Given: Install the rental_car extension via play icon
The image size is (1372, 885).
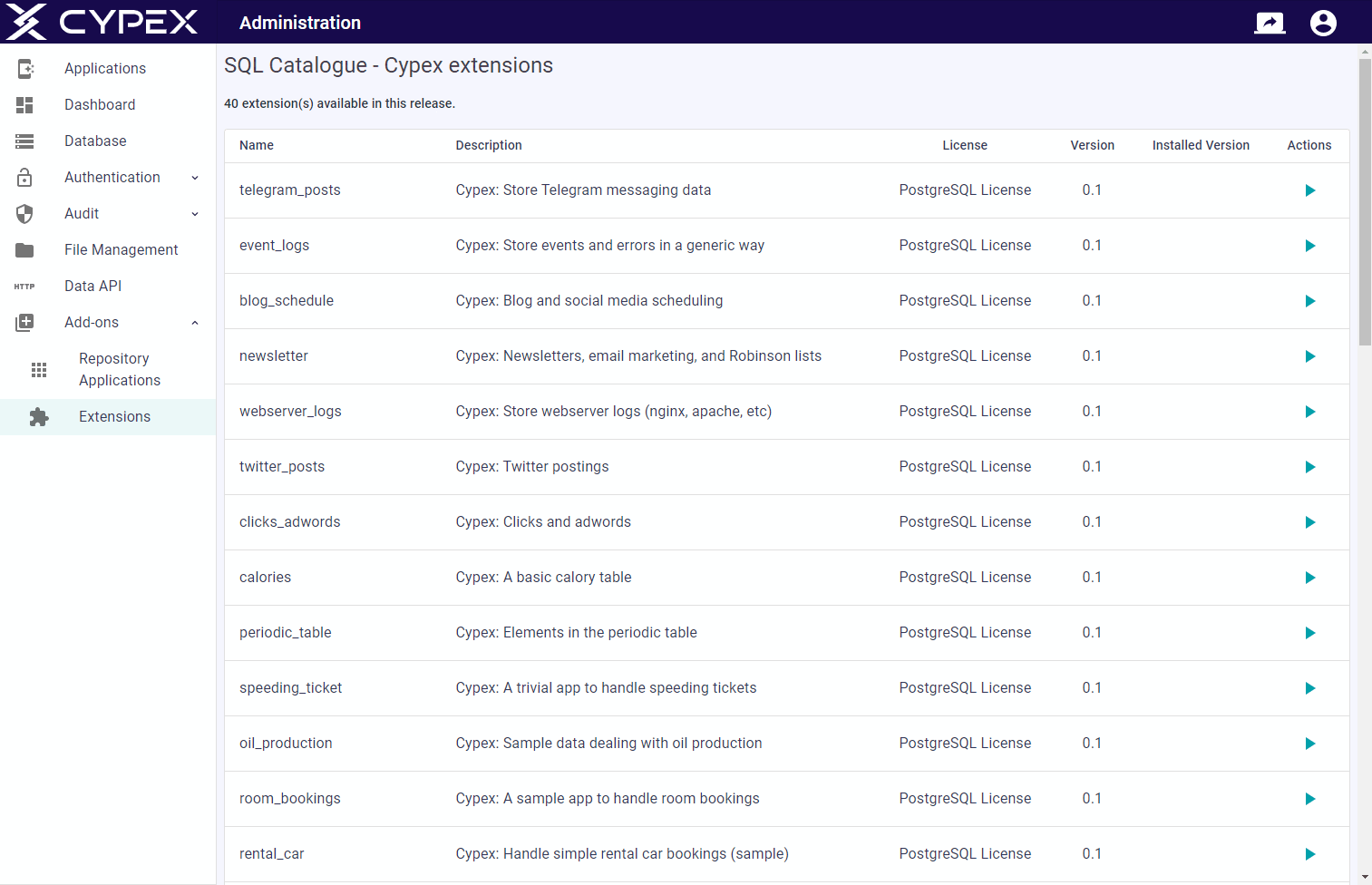Looking at the screenshot, I should click(x=1309, y=854).
